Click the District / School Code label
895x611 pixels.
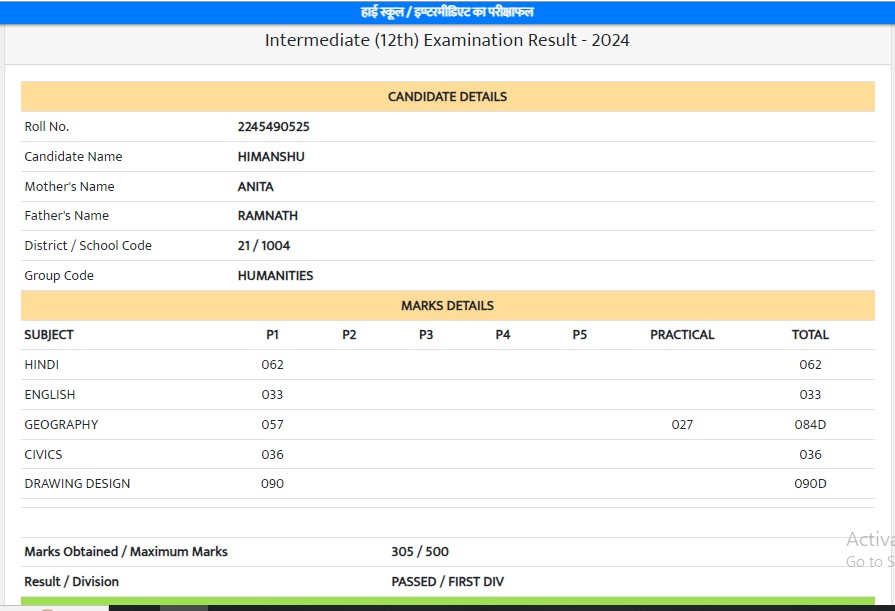88,246
